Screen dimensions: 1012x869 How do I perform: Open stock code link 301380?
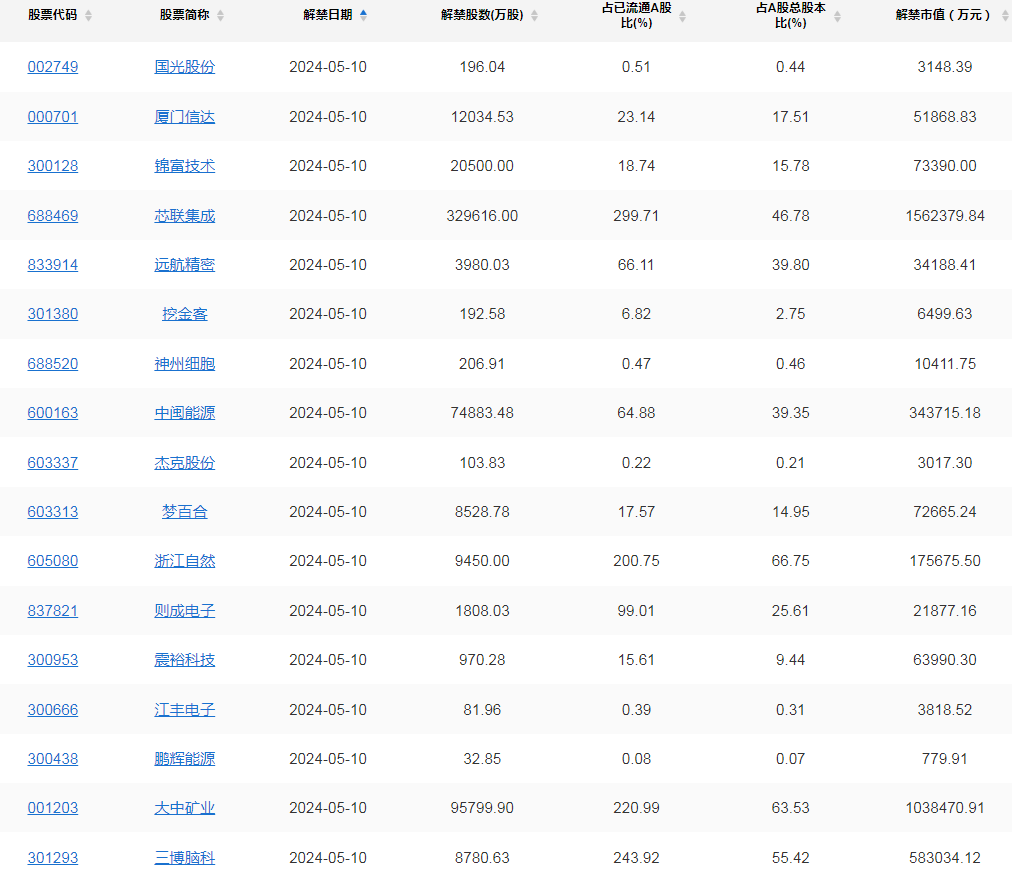tap(53, 314)
